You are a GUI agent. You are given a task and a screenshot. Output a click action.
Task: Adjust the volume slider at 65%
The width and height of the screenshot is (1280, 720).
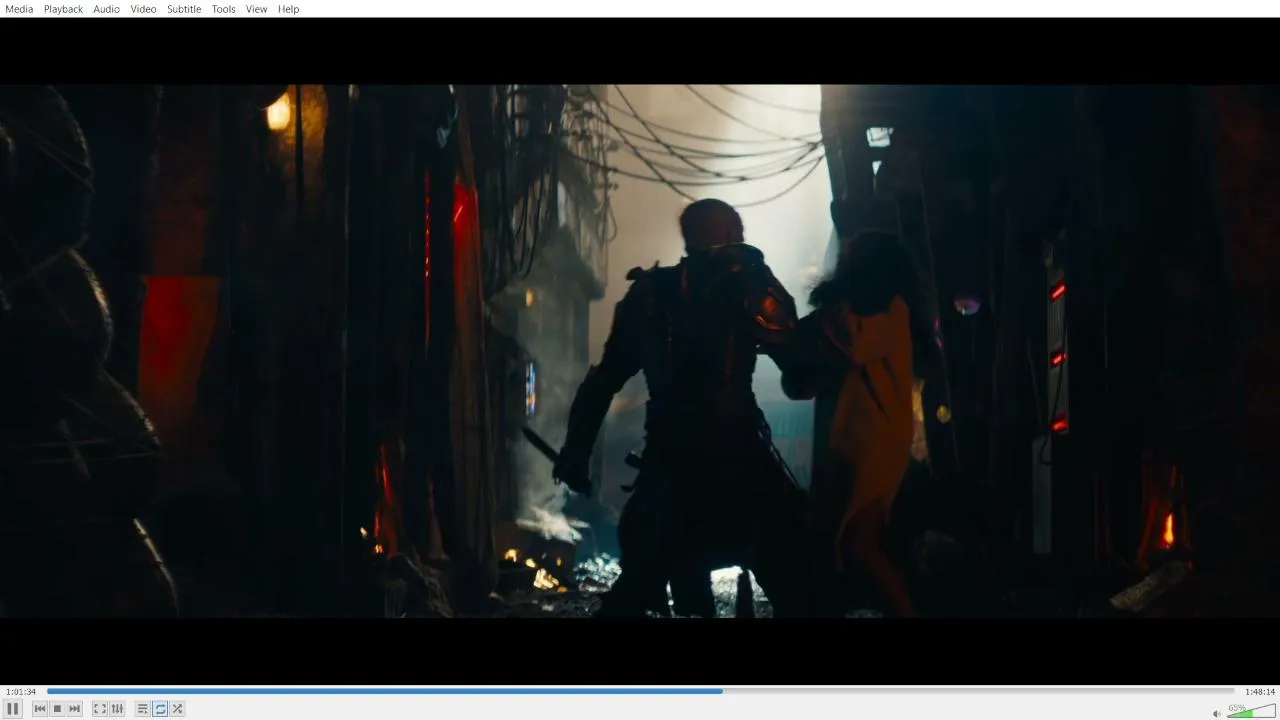pyautogui.click(x=1251, y=711)
